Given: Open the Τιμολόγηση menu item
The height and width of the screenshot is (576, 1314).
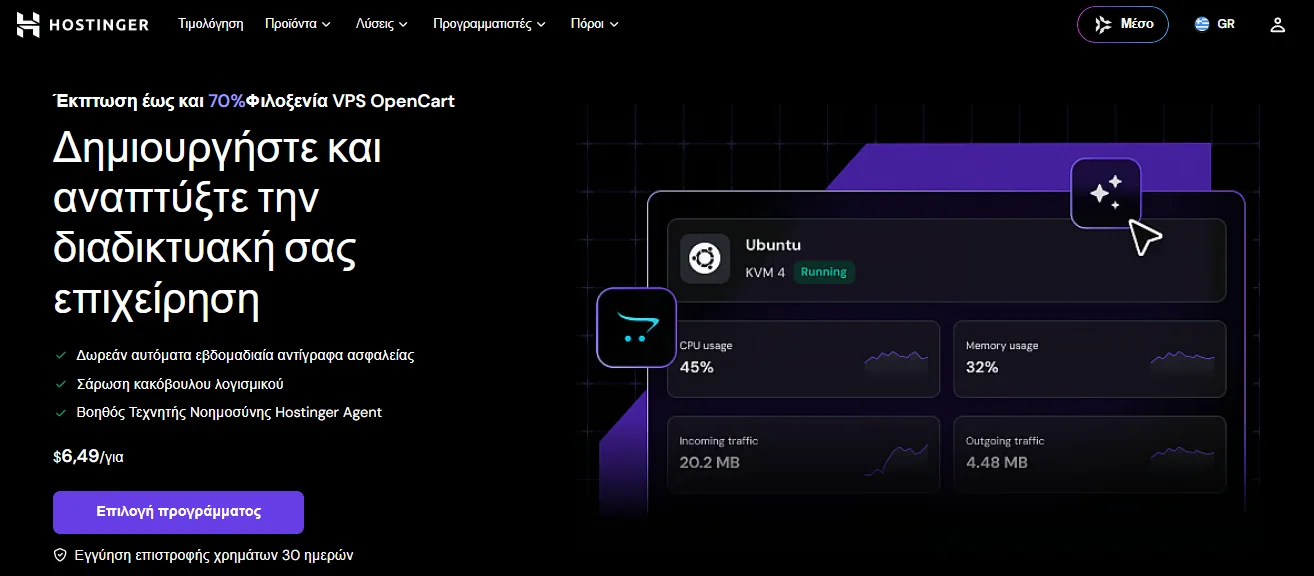Looking at the screenshot, I should (x=211, y=24).
